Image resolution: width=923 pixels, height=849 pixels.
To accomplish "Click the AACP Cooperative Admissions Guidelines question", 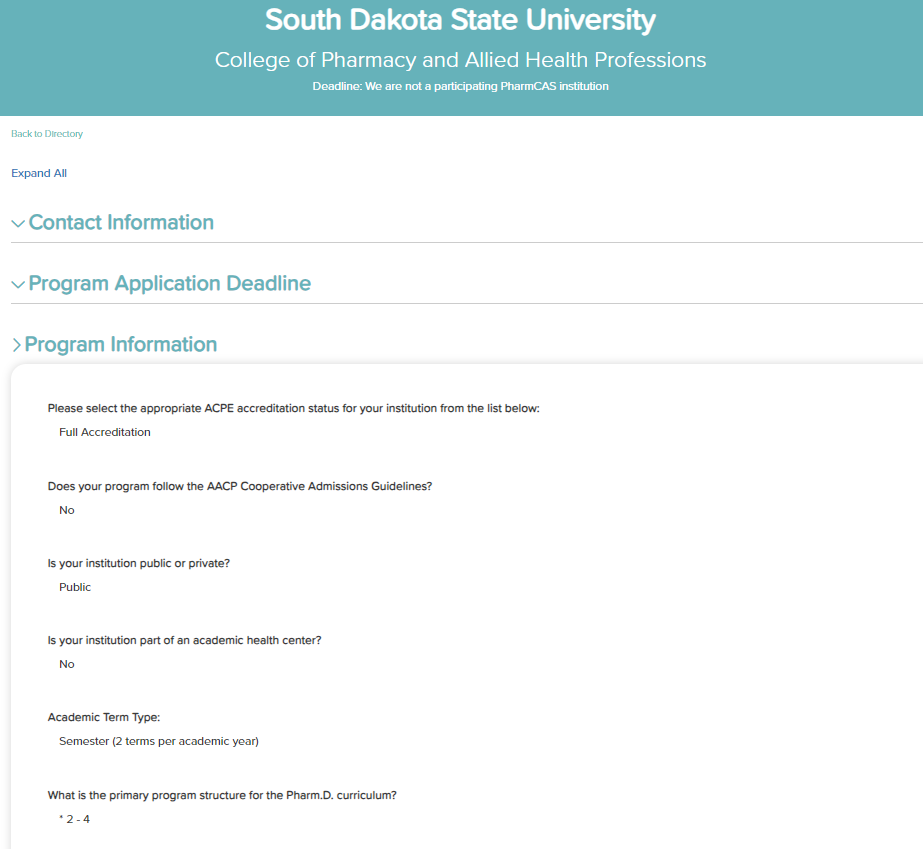I will tap(240, 486).
